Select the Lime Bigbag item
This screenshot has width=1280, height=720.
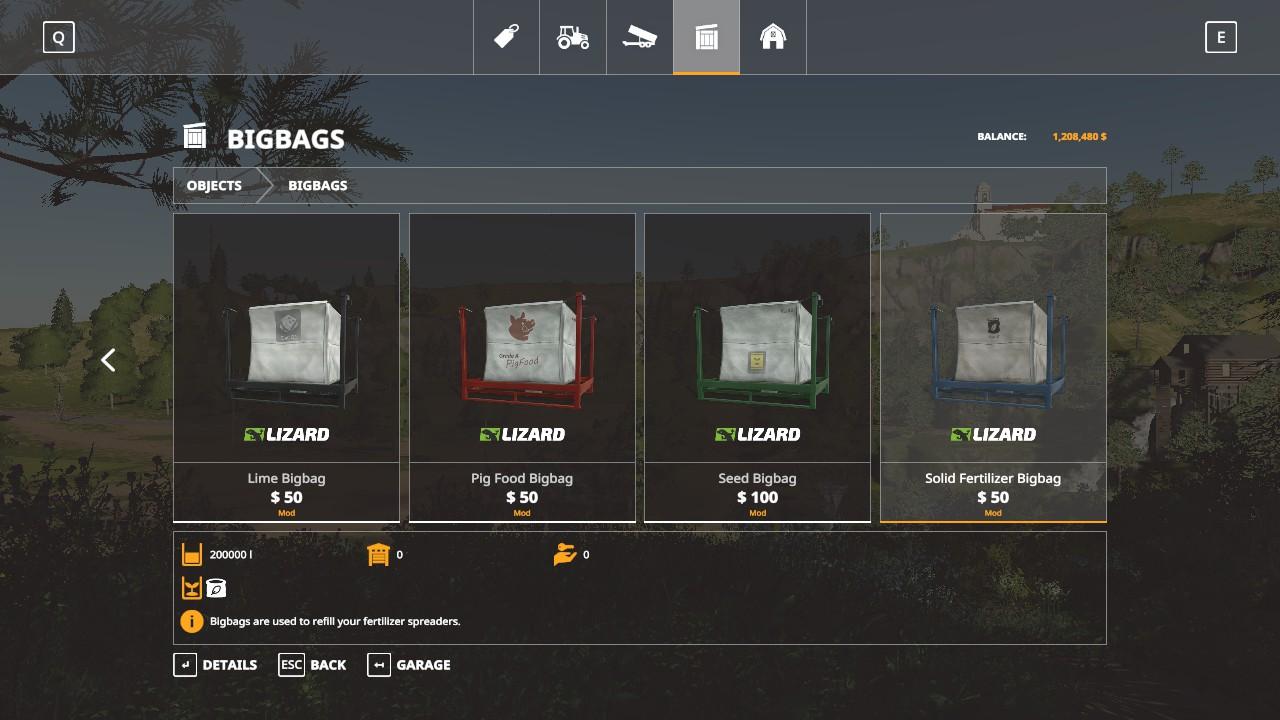[x=286, y=367]
